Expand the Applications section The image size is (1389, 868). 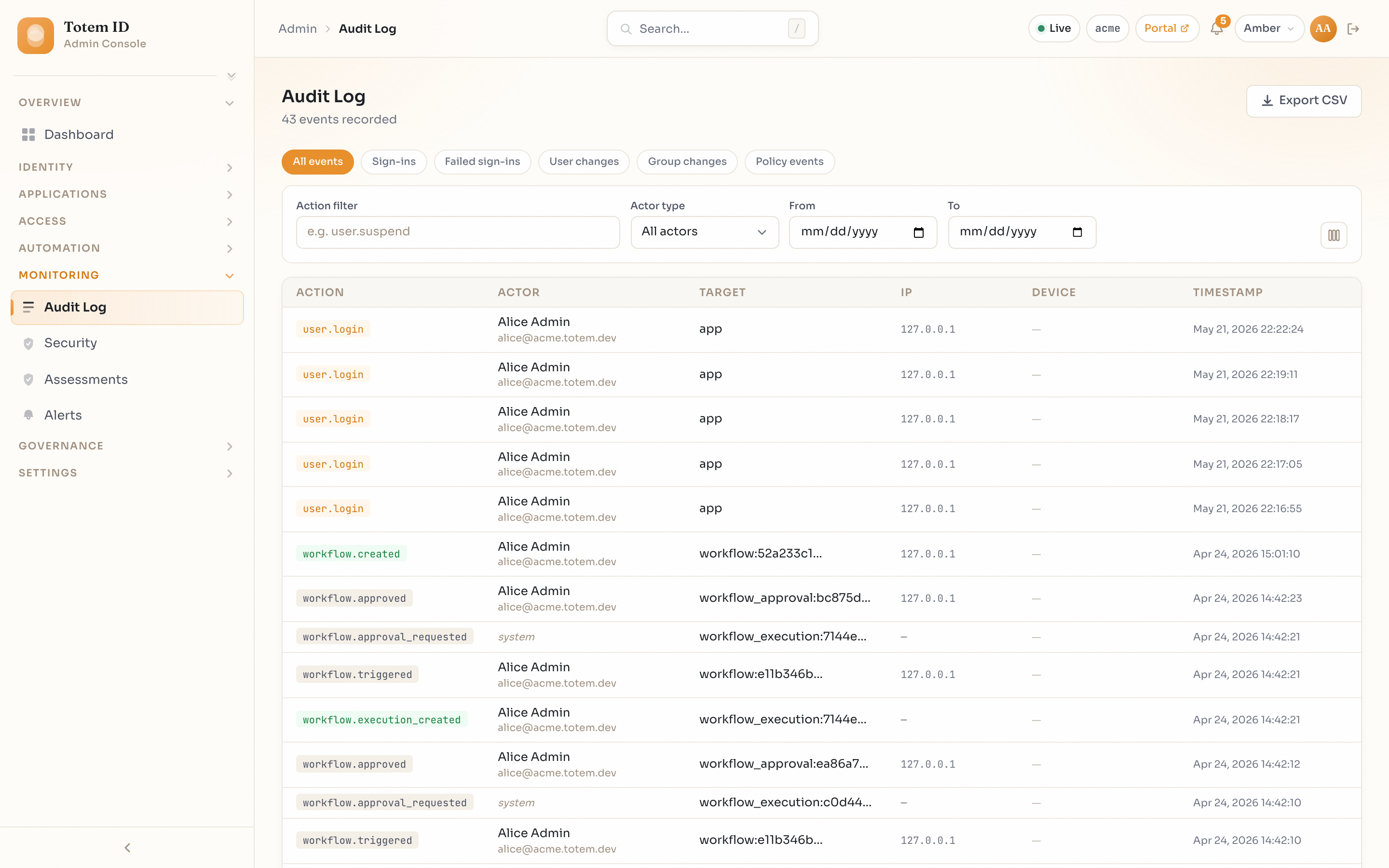coord(127,194)
